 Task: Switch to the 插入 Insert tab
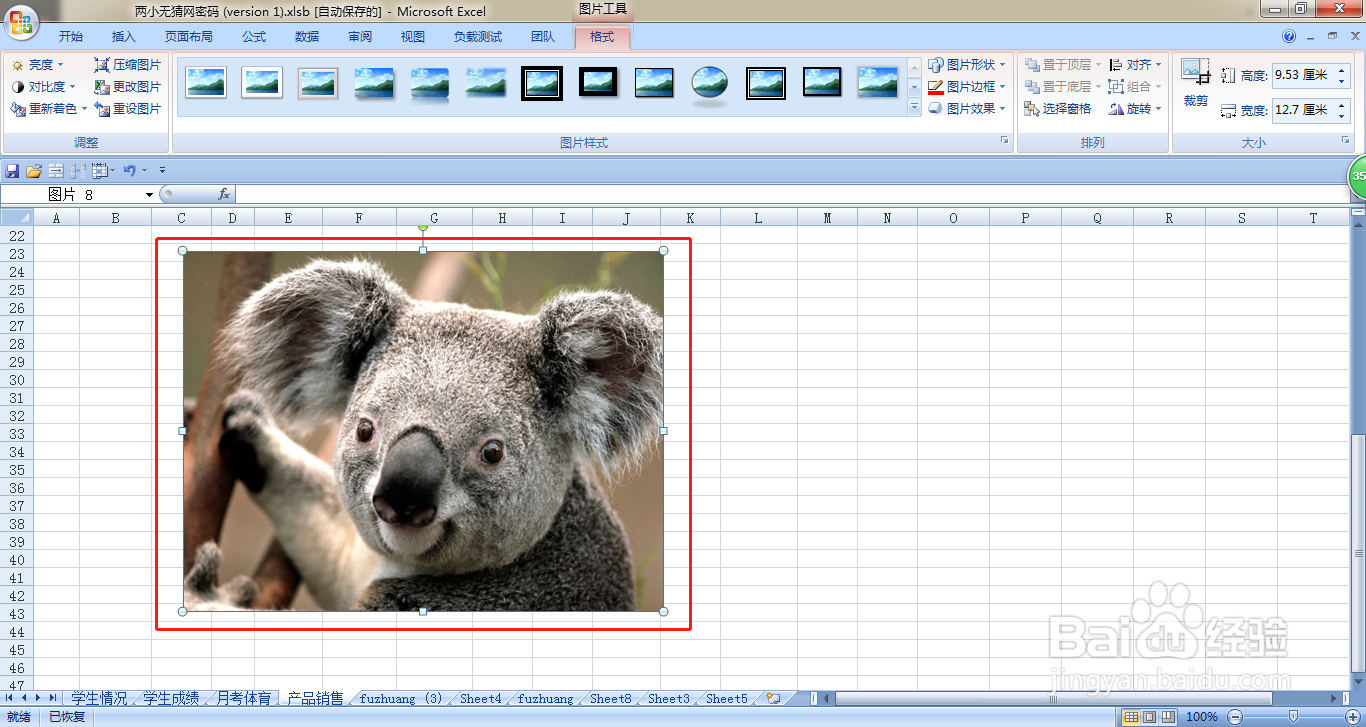(123, 37)
